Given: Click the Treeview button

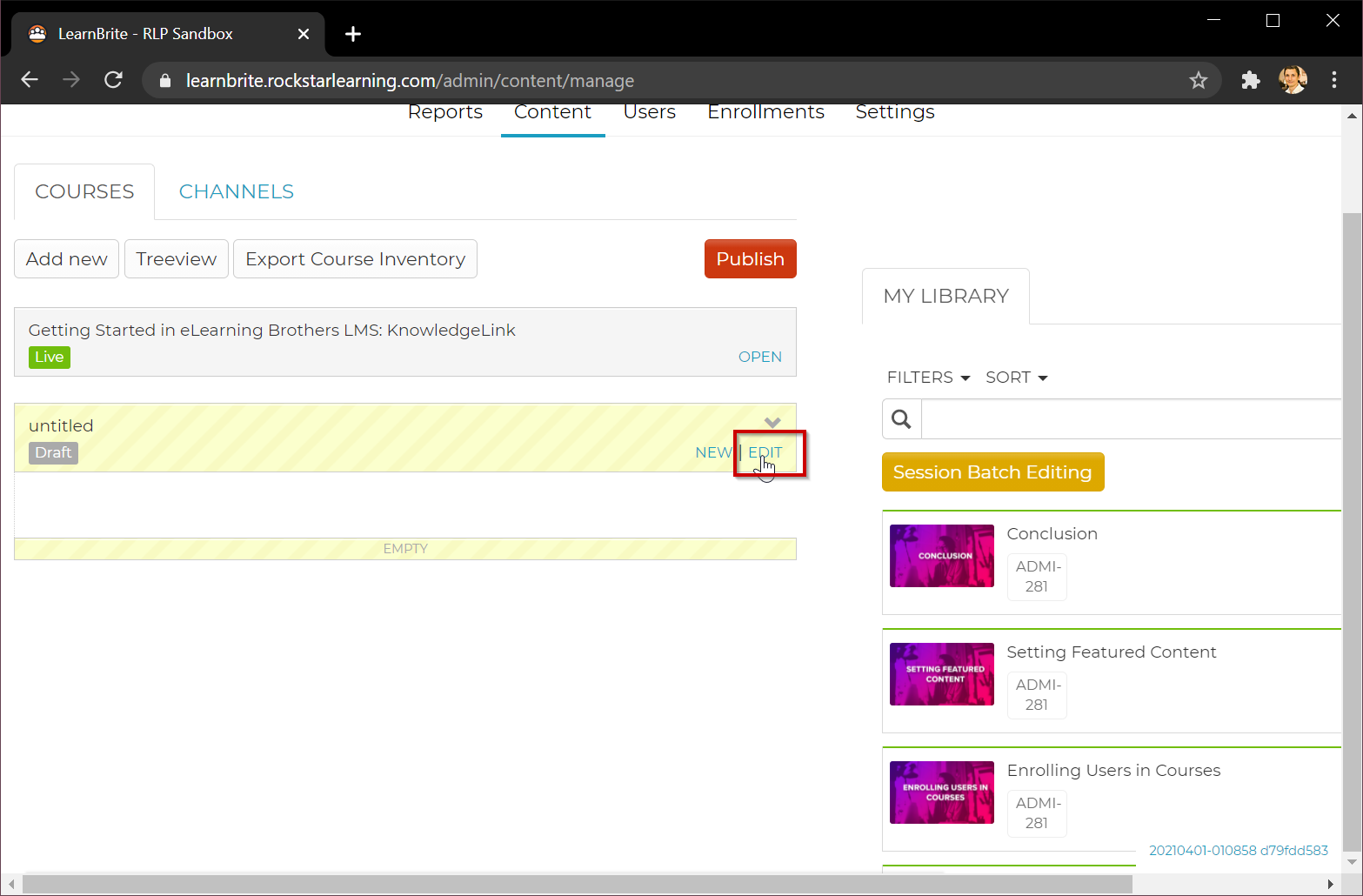Looking at the screenshot, I should click(x=177, y=259).
